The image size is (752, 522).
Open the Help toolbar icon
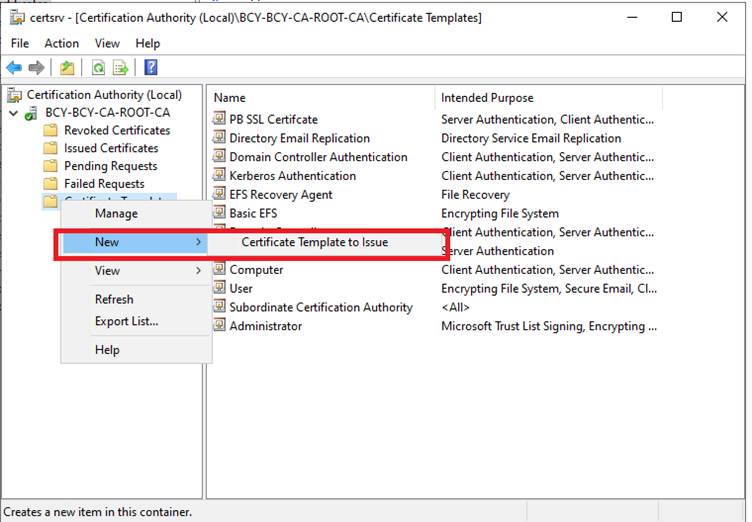151,68
